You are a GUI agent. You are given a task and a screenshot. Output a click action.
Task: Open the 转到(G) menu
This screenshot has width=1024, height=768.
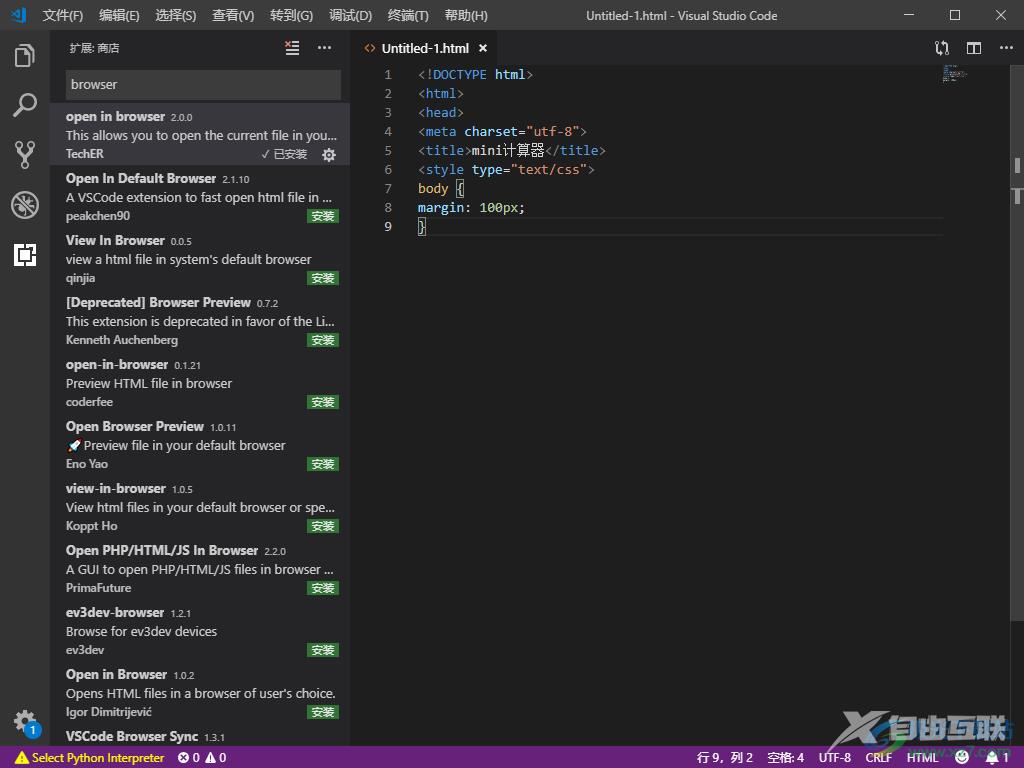(x=291, y=15)
